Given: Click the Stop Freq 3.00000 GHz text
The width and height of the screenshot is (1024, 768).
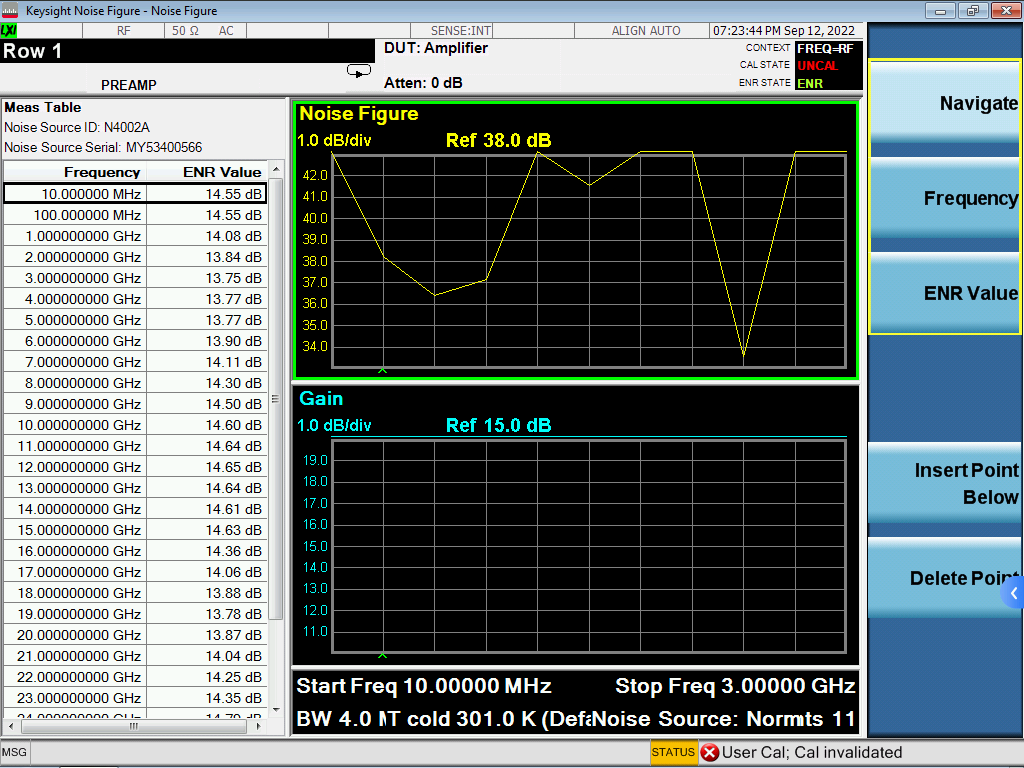Looking at the screenshot, I should pos(735,686).
